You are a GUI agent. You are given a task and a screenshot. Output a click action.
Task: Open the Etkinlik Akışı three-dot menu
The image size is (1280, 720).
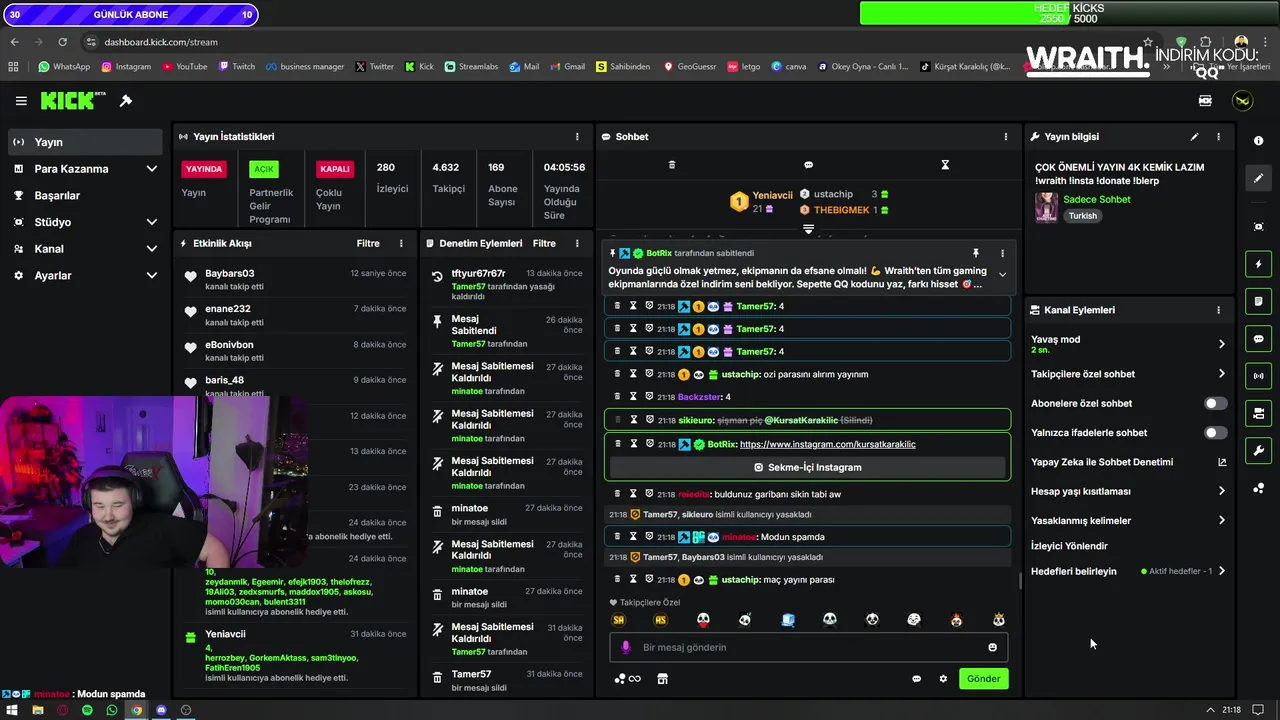pos(401,243)
